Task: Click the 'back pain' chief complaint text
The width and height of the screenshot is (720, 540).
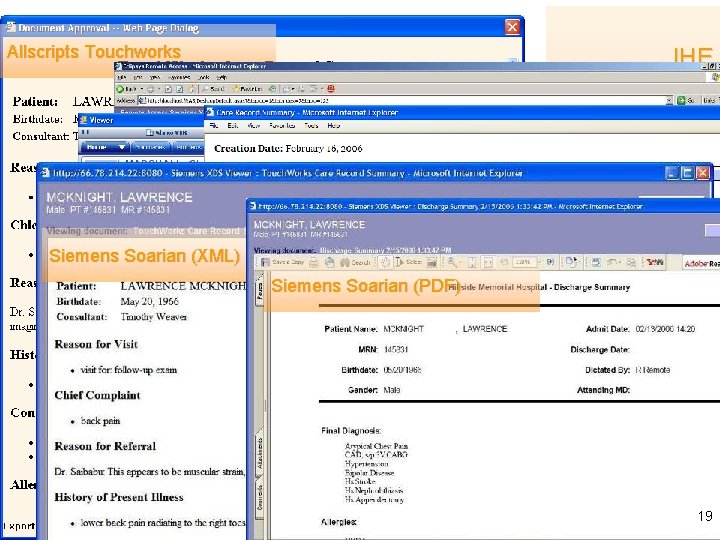Action: pyautogui.click(x=100, y=421)
